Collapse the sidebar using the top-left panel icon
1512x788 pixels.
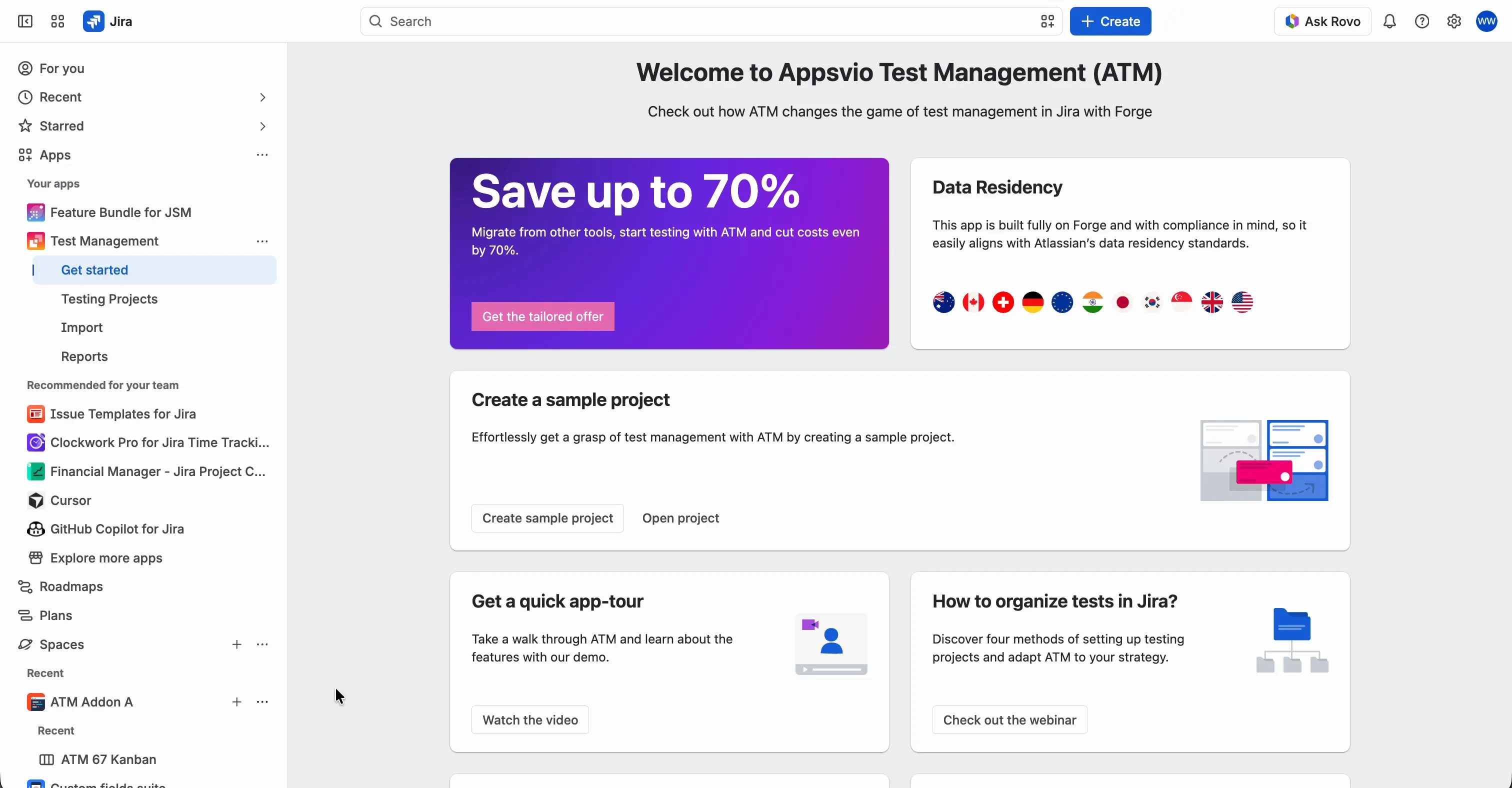pyautogui.click(x=25, y=21)
